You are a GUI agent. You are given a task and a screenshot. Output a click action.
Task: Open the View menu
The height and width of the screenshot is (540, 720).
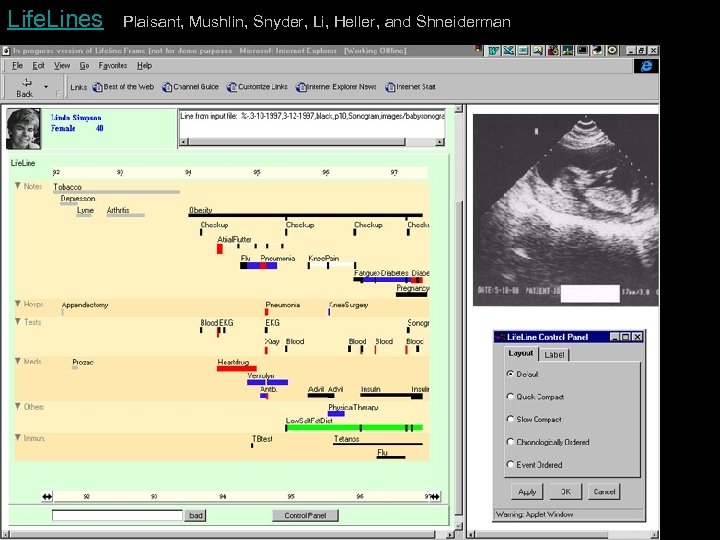pos(62,66)
